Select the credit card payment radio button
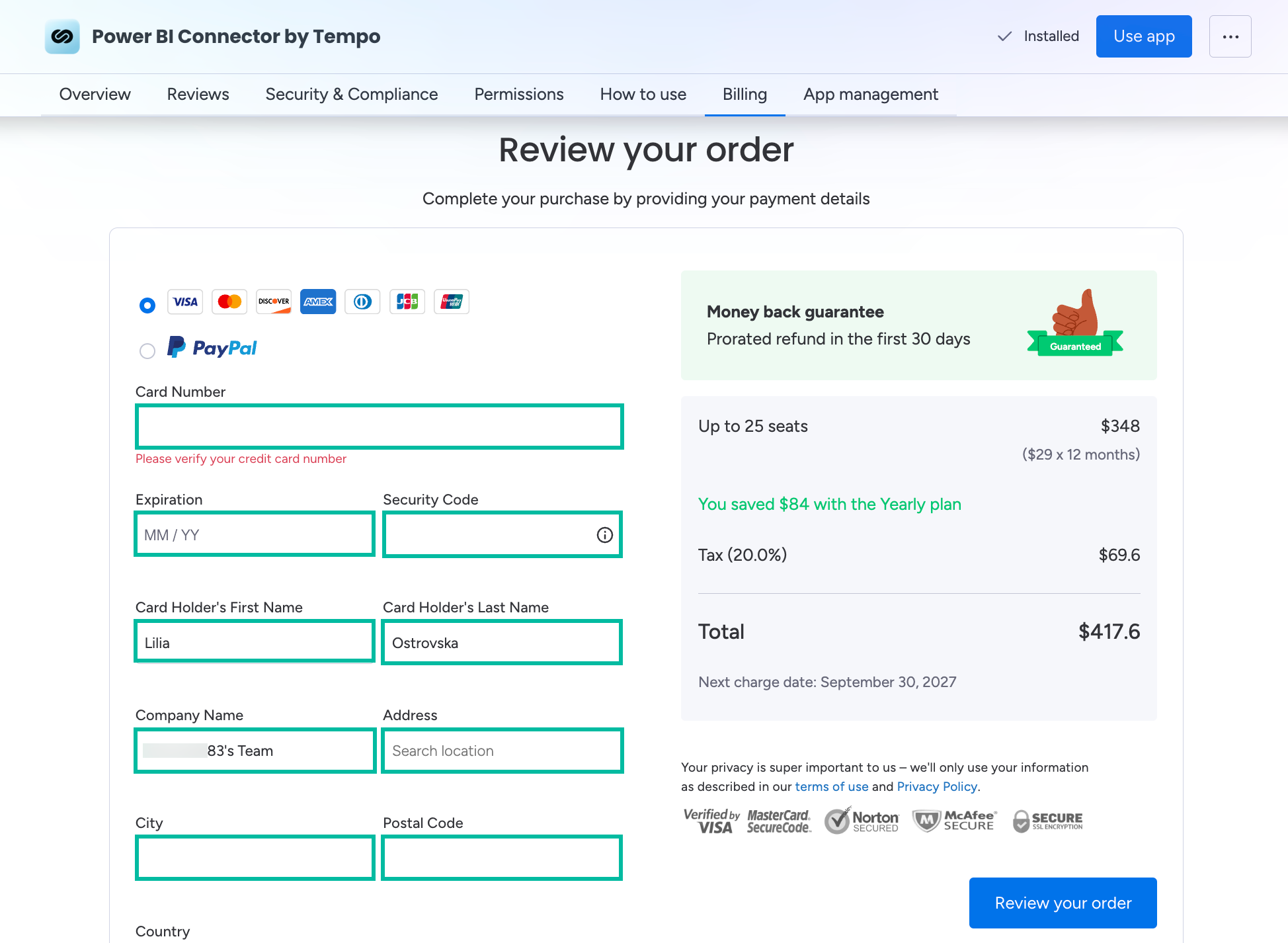This screenshot has width=1288, height=943. pyautogui.click(x=147, y=305)
